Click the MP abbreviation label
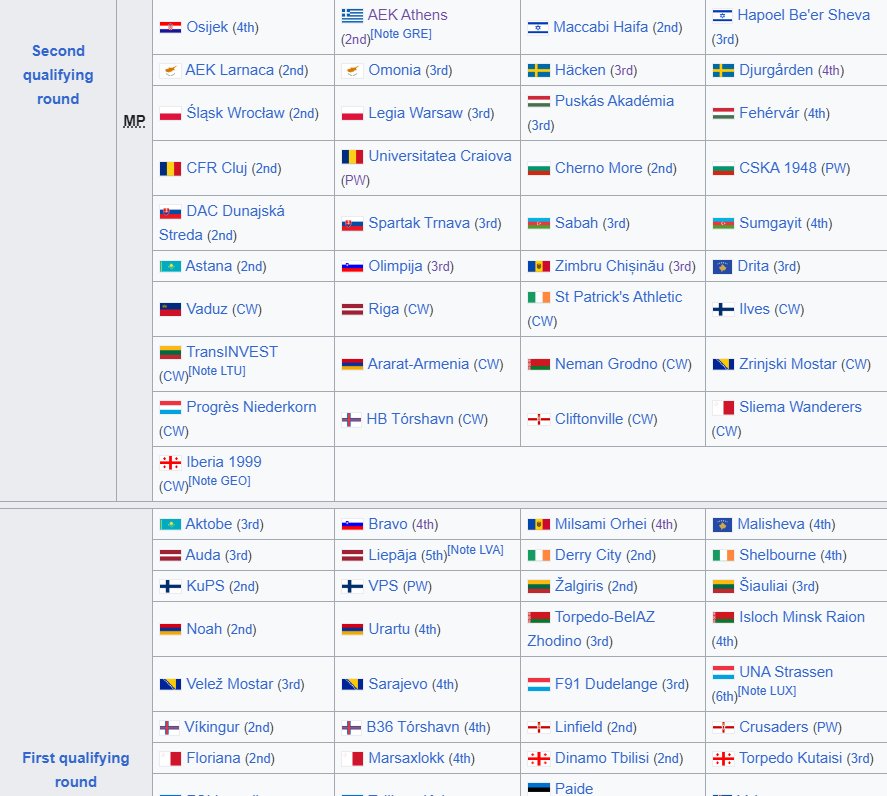Image resolution: width=887 pixels, height=796 pixels. pos(135,121)
